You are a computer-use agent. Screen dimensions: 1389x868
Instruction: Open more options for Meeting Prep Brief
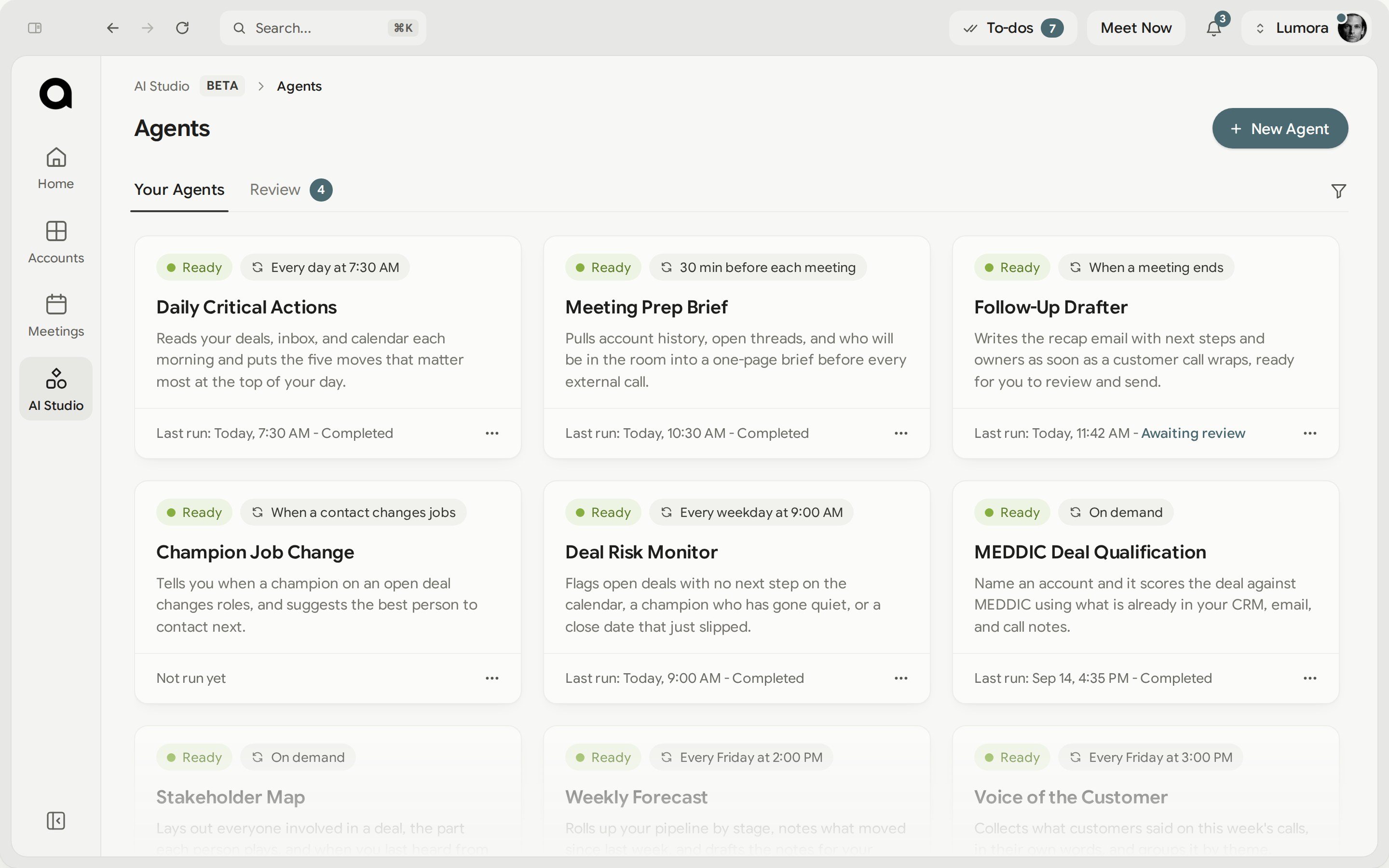901,434
